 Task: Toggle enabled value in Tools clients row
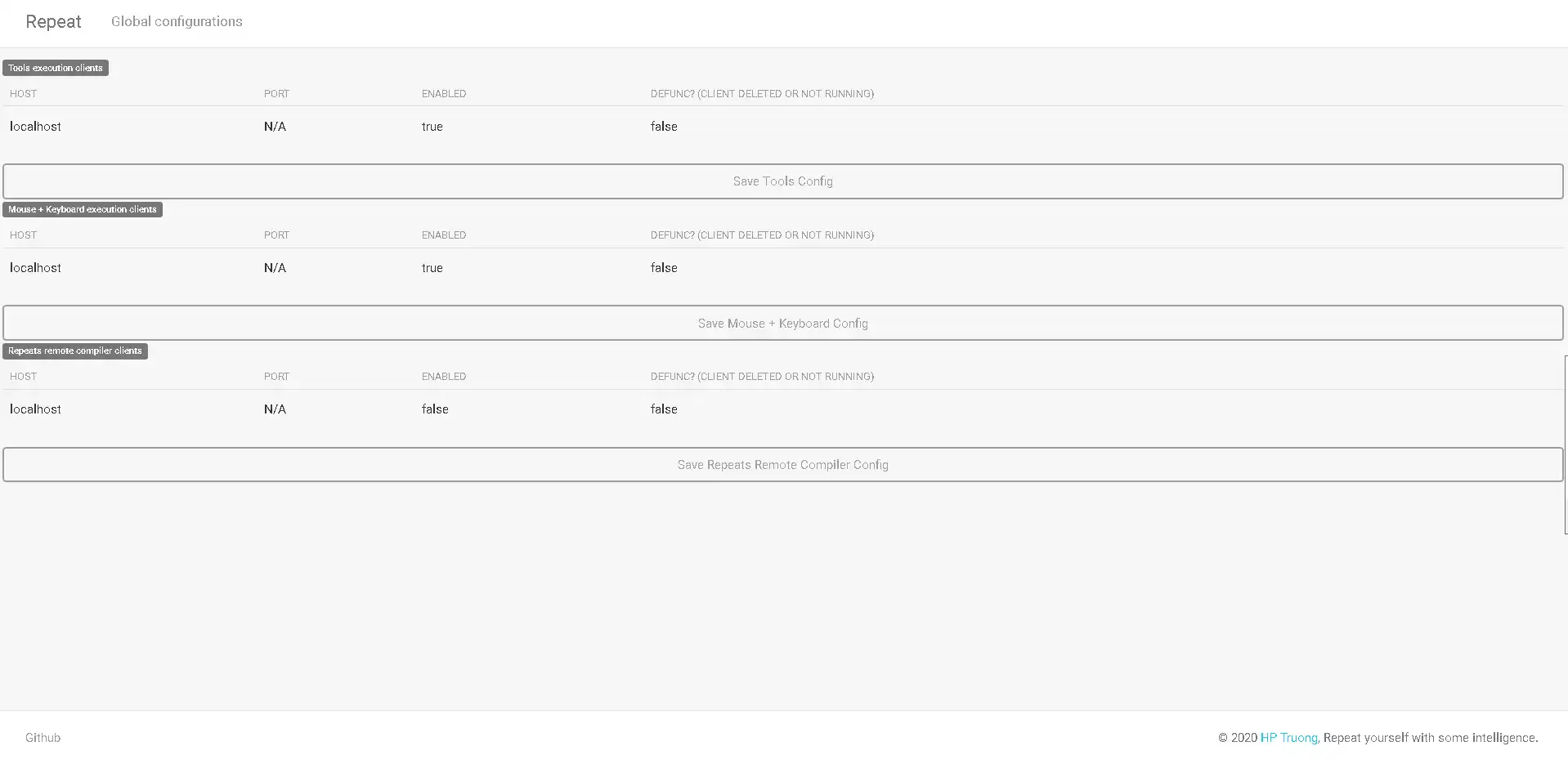pyautogui.click(x=432, y=127)
